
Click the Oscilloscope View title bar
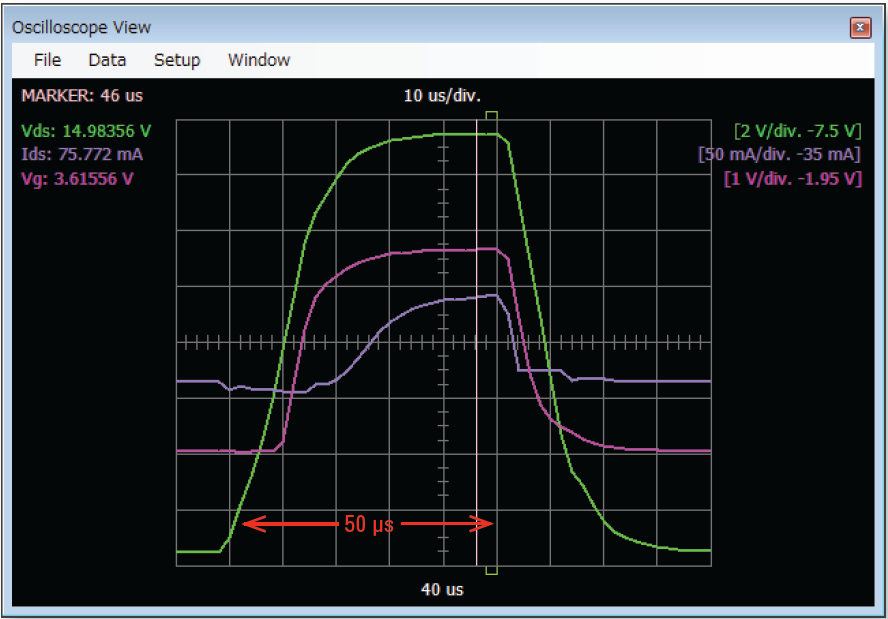point(400,28)
